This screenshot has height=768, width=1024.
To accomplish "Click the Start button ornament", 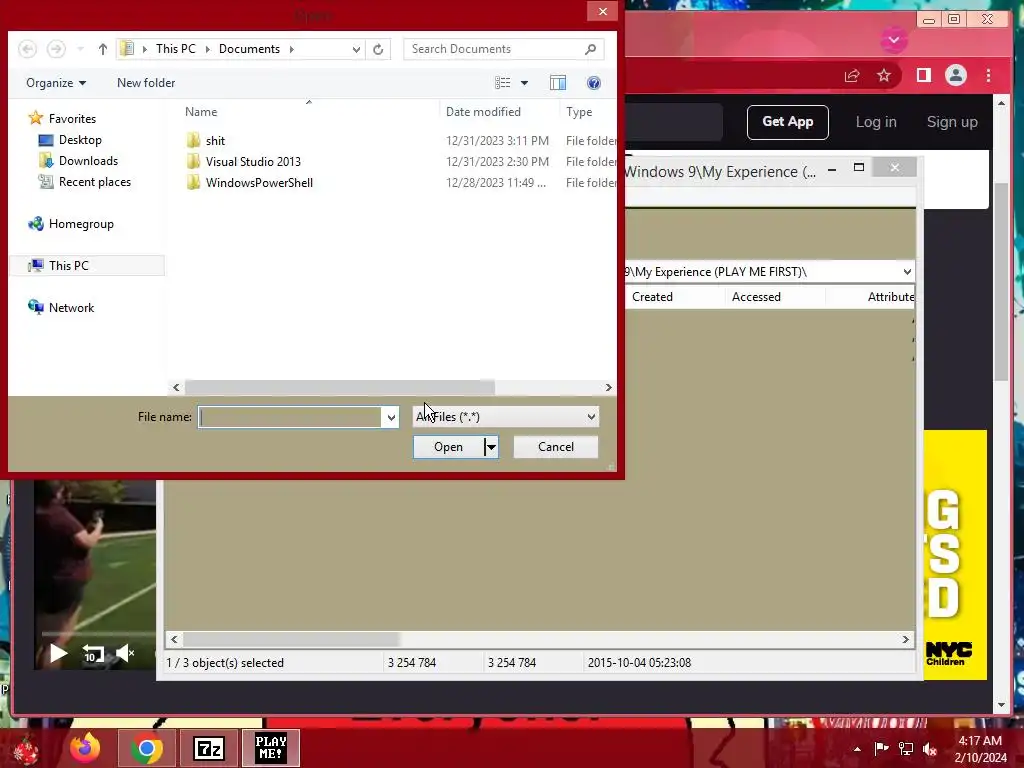I will click(x=27, y=749).
